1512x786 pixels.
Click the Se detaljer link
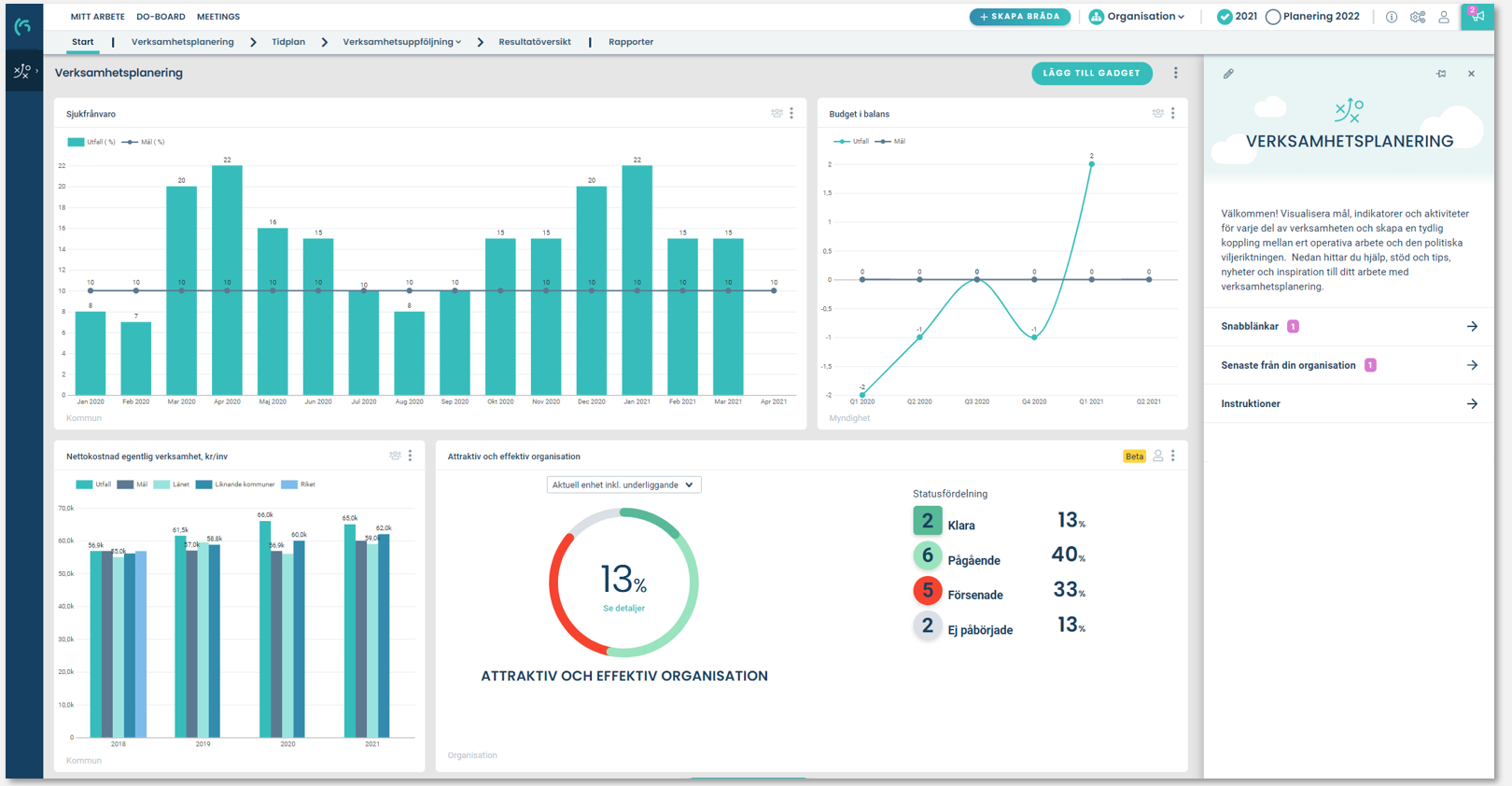coord(623,608)
